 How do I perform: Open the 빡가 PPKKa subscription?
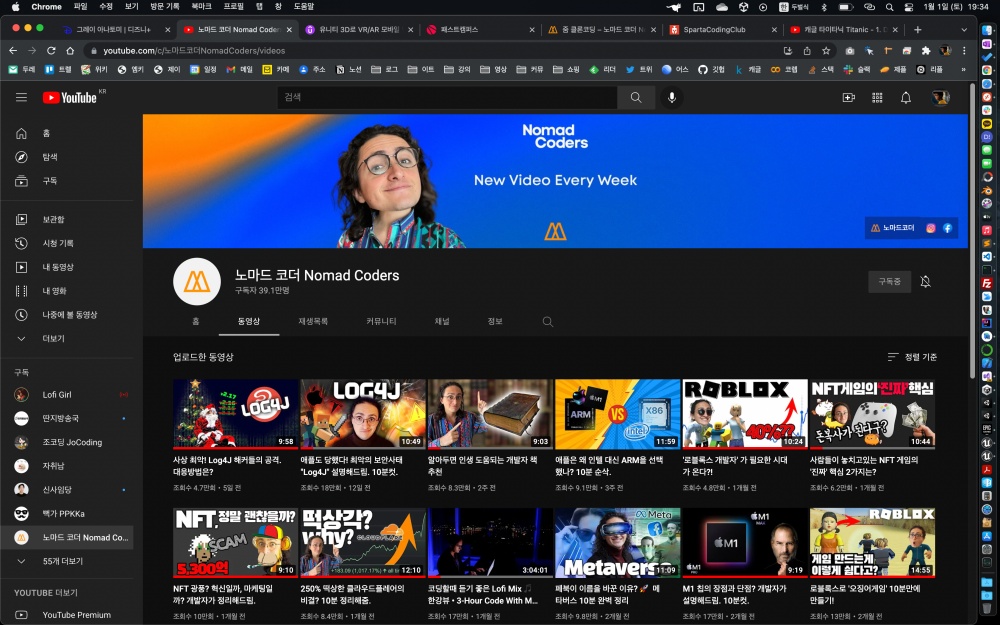(x=68, y=513)
